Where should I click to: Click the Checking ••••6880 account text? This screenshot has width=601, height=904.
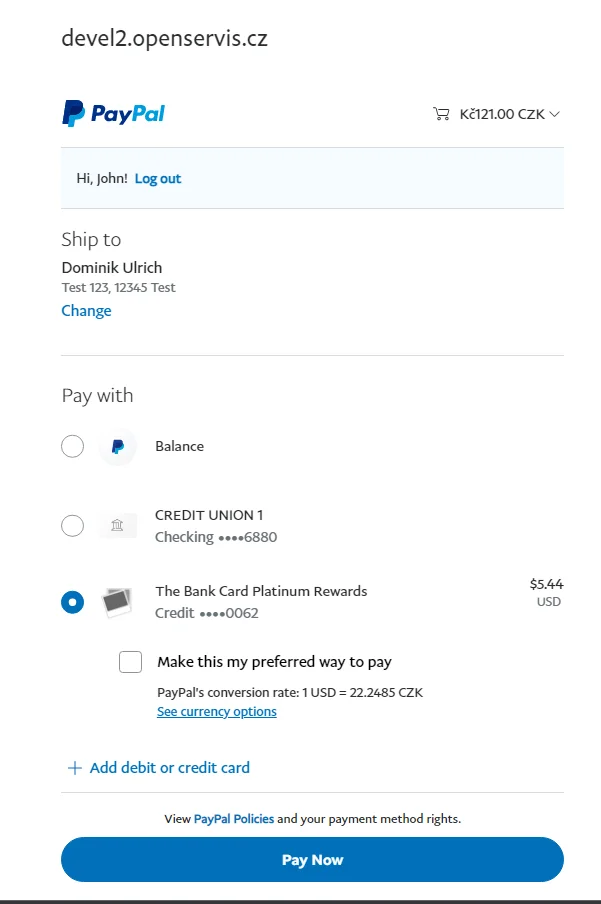[216, 537]
